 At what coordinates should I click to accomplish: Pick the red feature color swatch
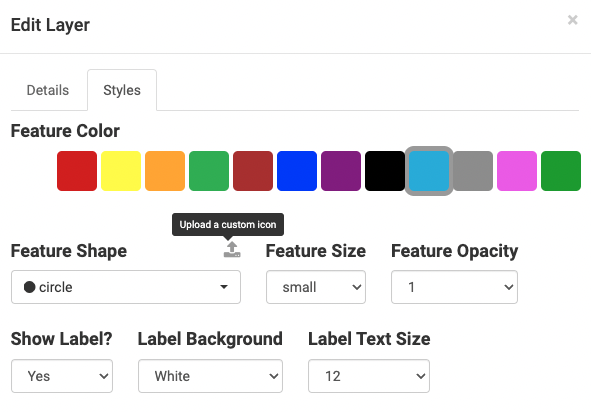pyautogui.click(x=77, y=171)
